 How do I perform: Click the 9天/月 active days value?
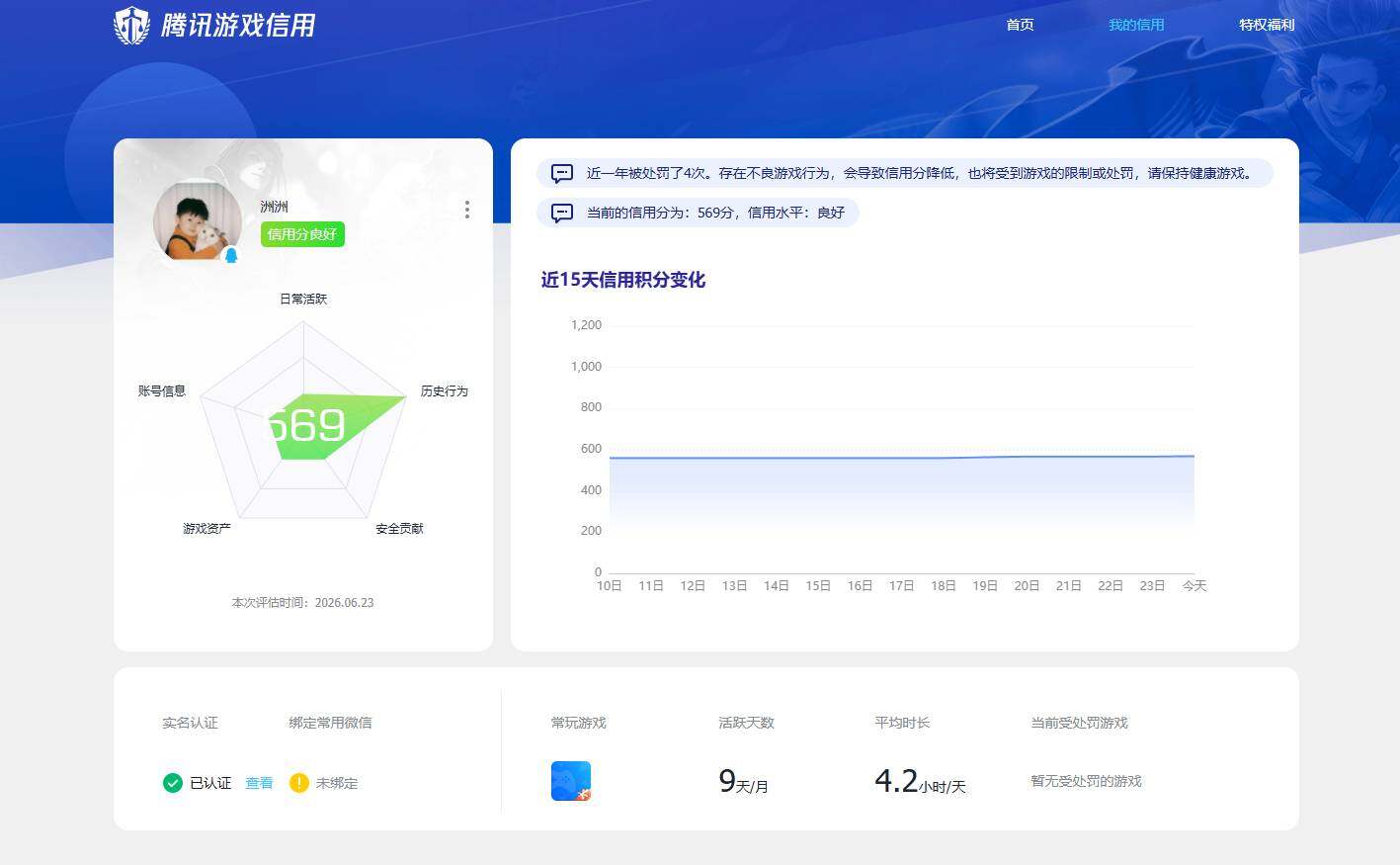(x=743, y=782)
